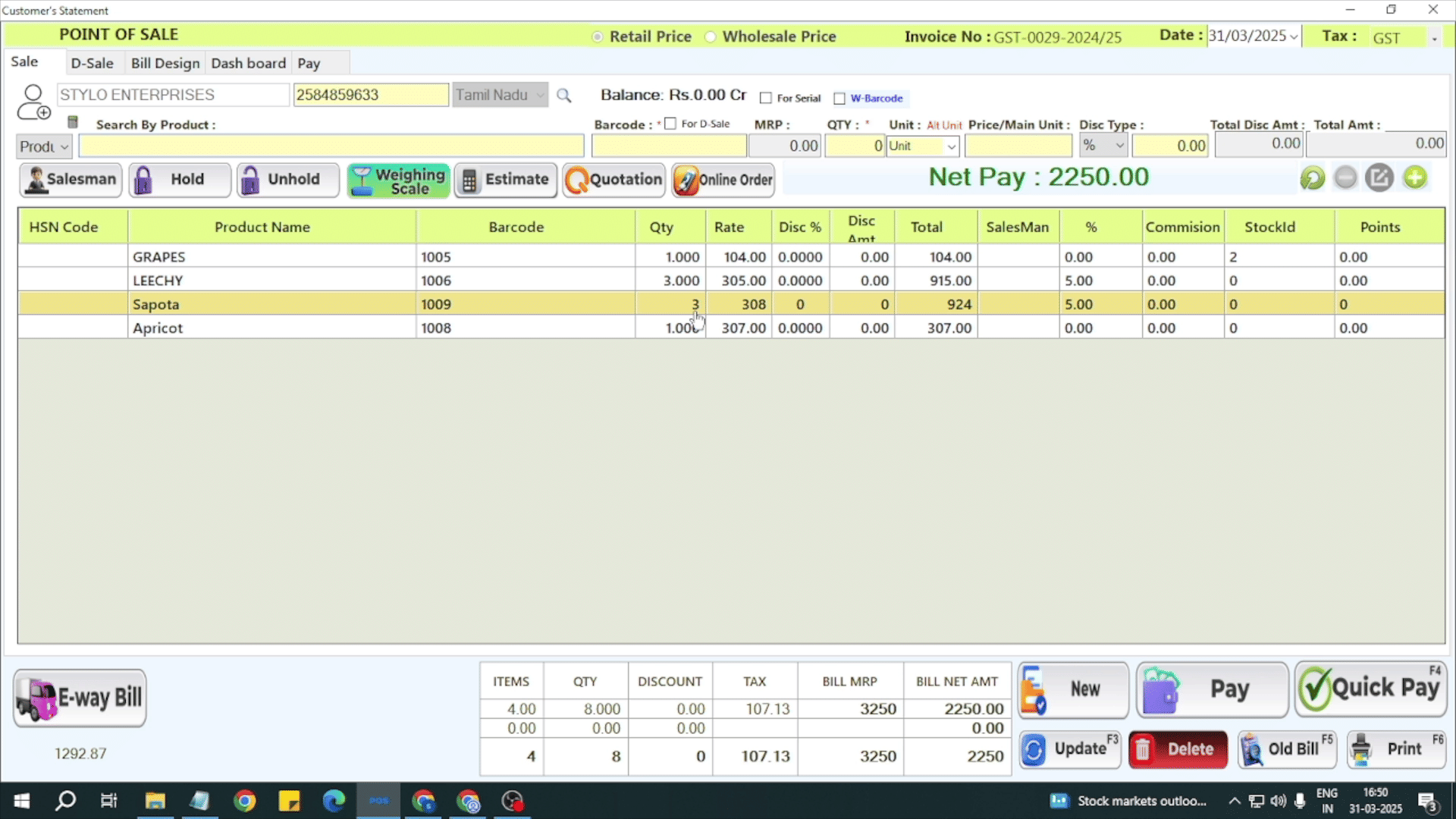Click the red Delete button

click(x=1178, y=749)
